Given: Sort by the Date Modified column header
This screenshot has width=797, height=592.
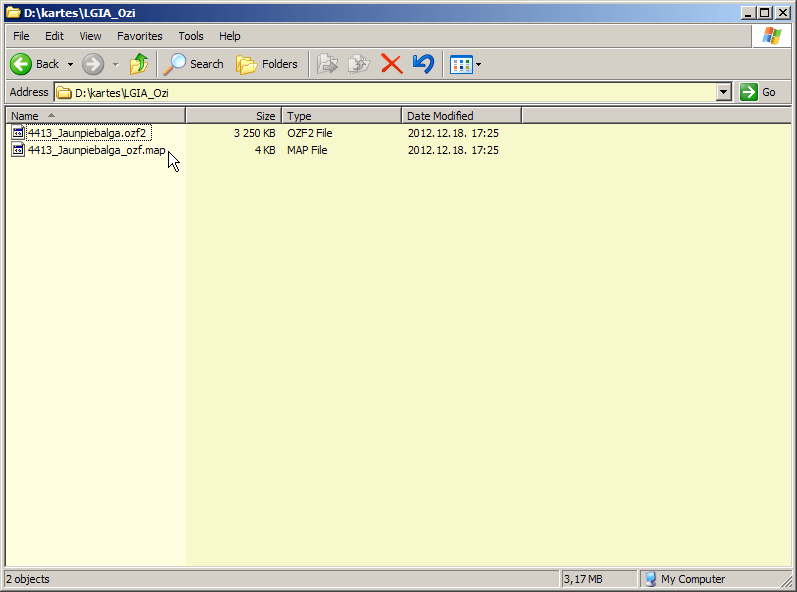Looking at the screenshot, I should 462,116.
